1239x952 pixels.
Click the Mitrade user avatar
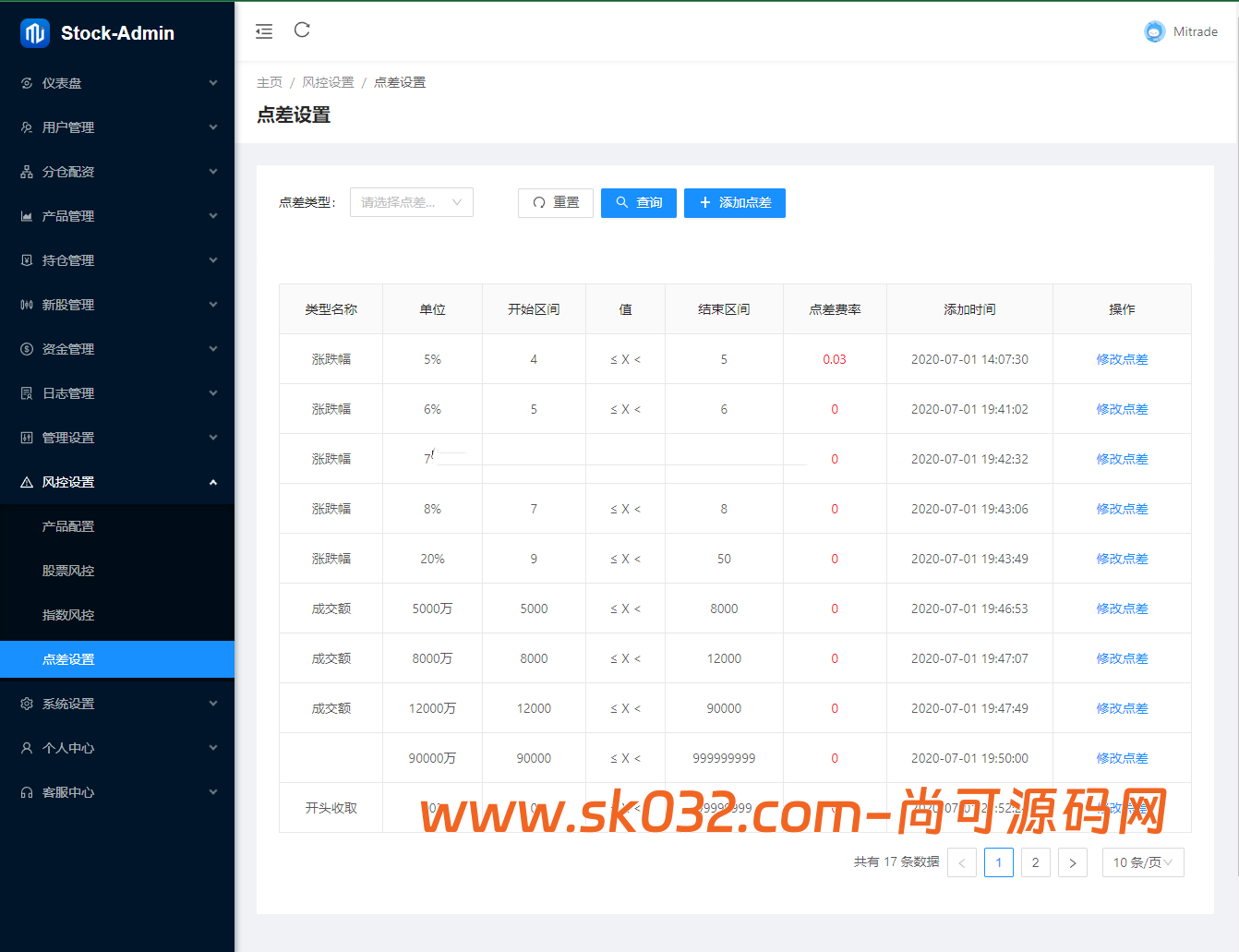click(x=1154, y=30)
